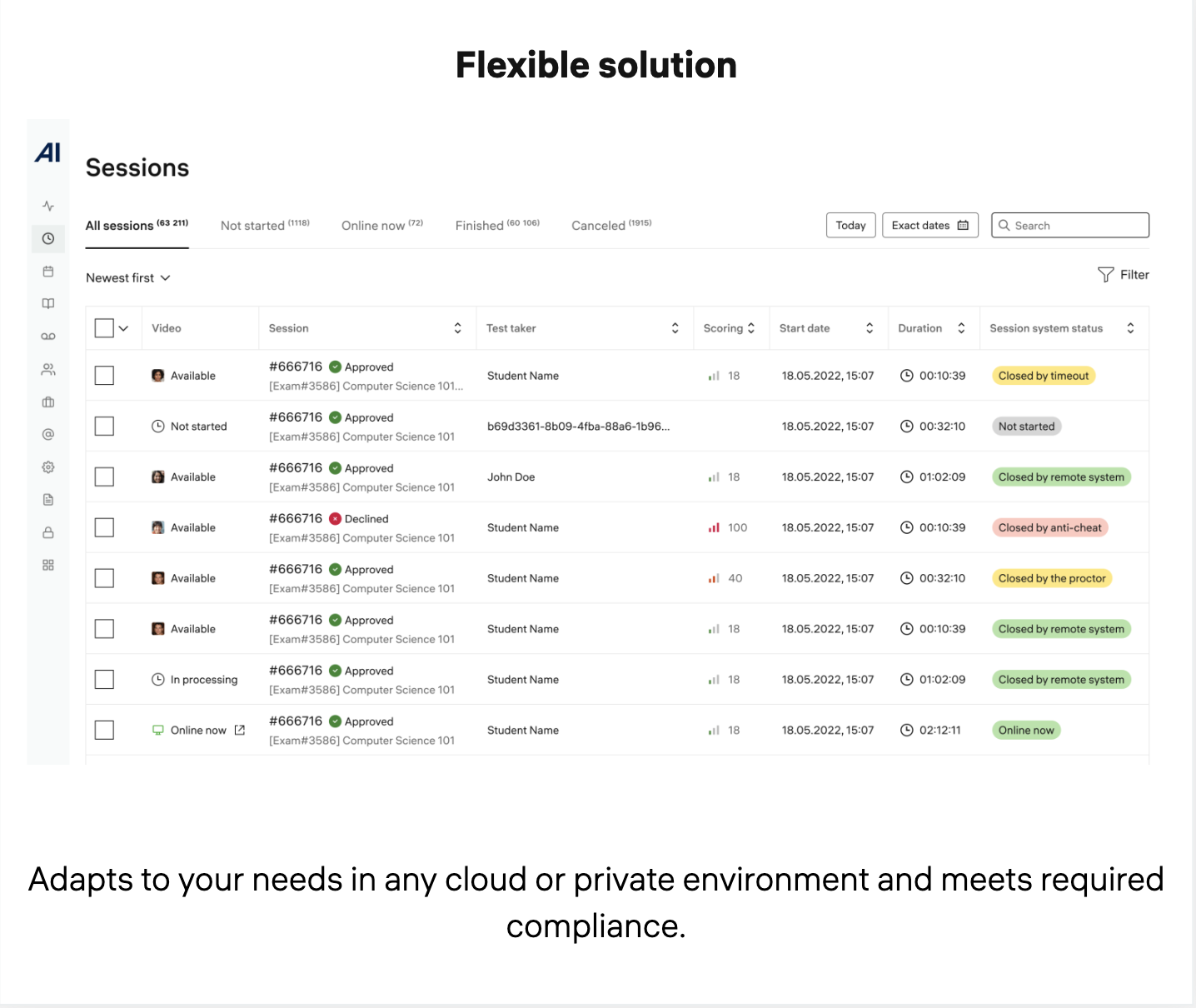Screen dimensions: 1196x1008
Task: Open the Newest first sort dropdown
Action: click(127, 277)
